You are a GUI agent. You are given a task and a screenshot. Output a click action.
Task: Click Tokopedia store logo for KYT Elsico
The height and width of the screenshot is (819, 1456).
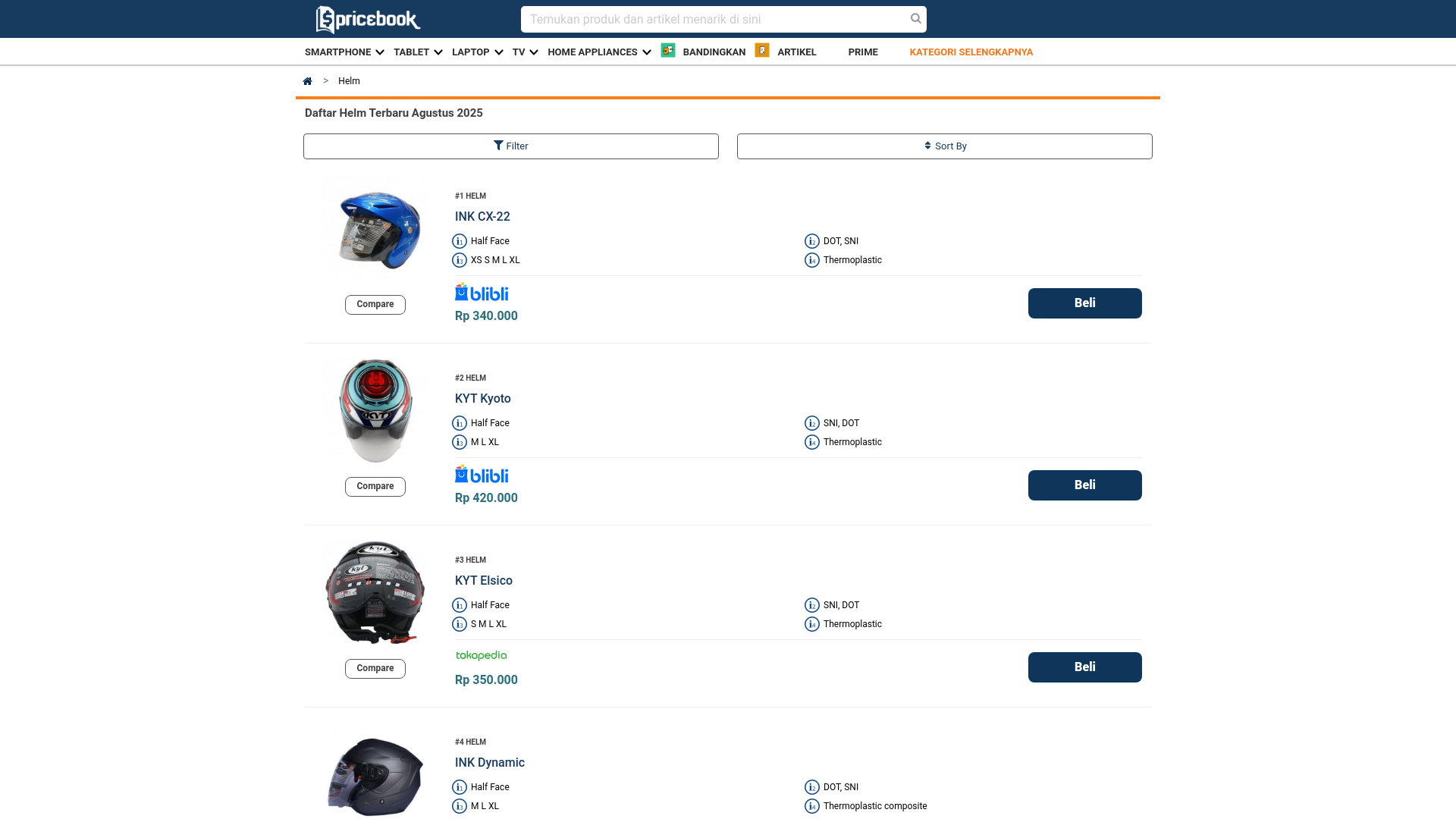pyautogui.click(x=482, y=655)
